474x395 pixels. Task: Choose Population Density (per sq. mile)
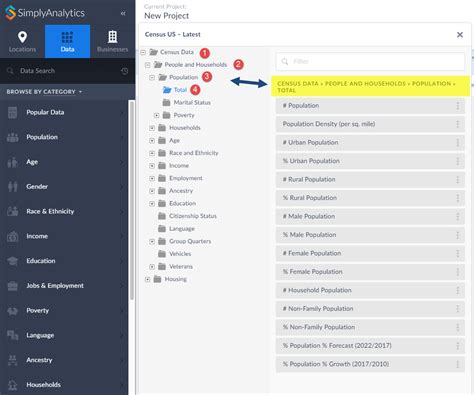coord(370,124)
